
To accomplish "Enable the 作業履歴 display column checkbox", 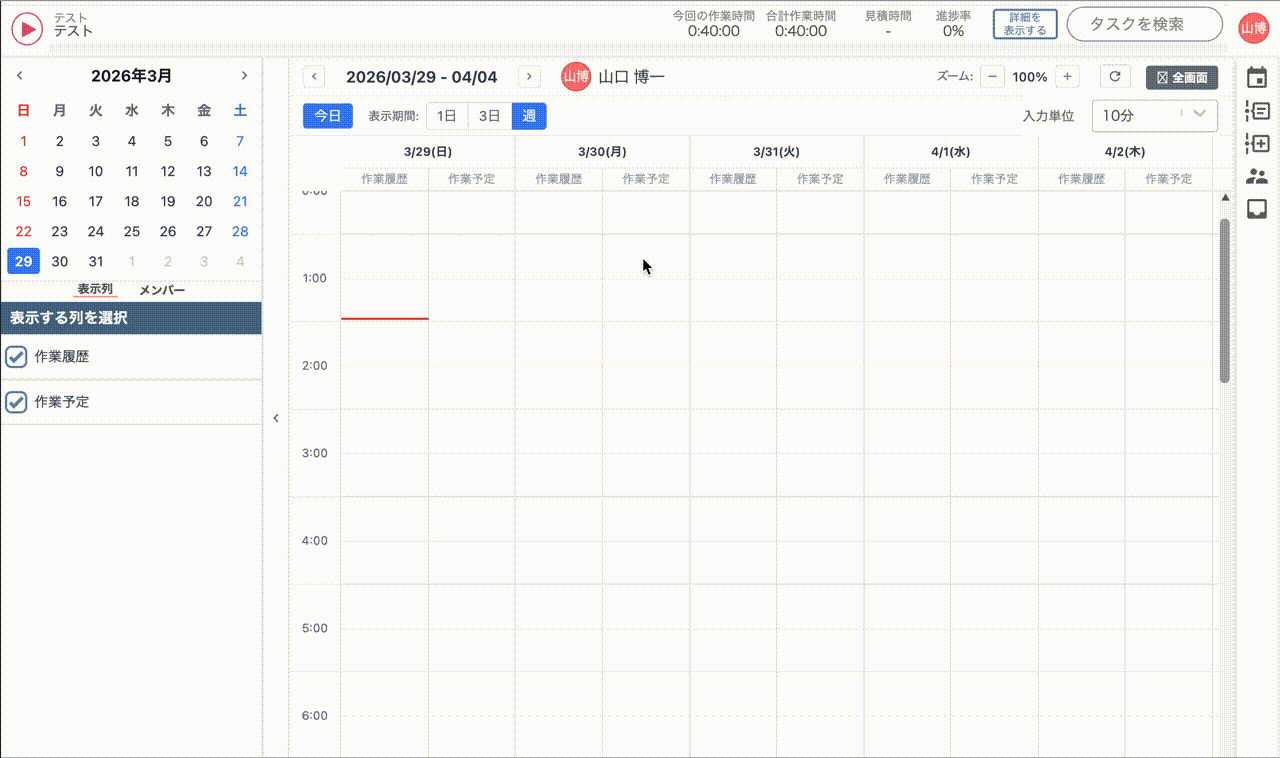I will pyautogui.click(x=16, y=357).
